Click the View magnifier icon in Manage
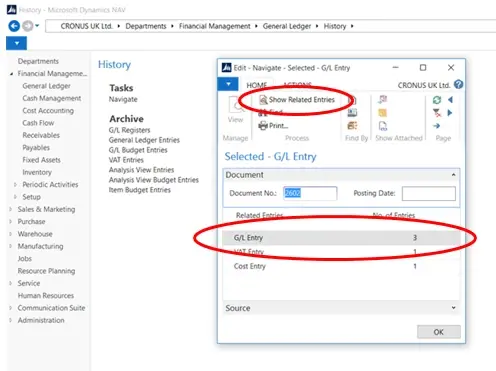Viewport: 496px width, 371px height. (236, 105)
